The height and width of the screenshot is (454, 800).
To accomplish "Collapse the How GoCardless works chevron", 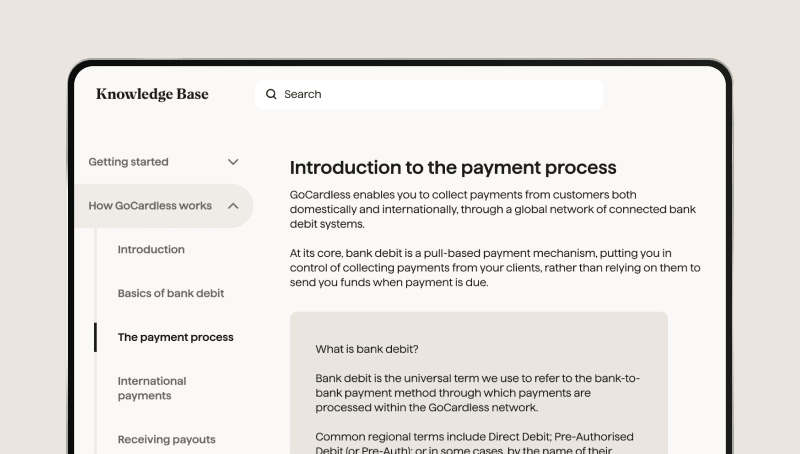I will coord(233,206).
